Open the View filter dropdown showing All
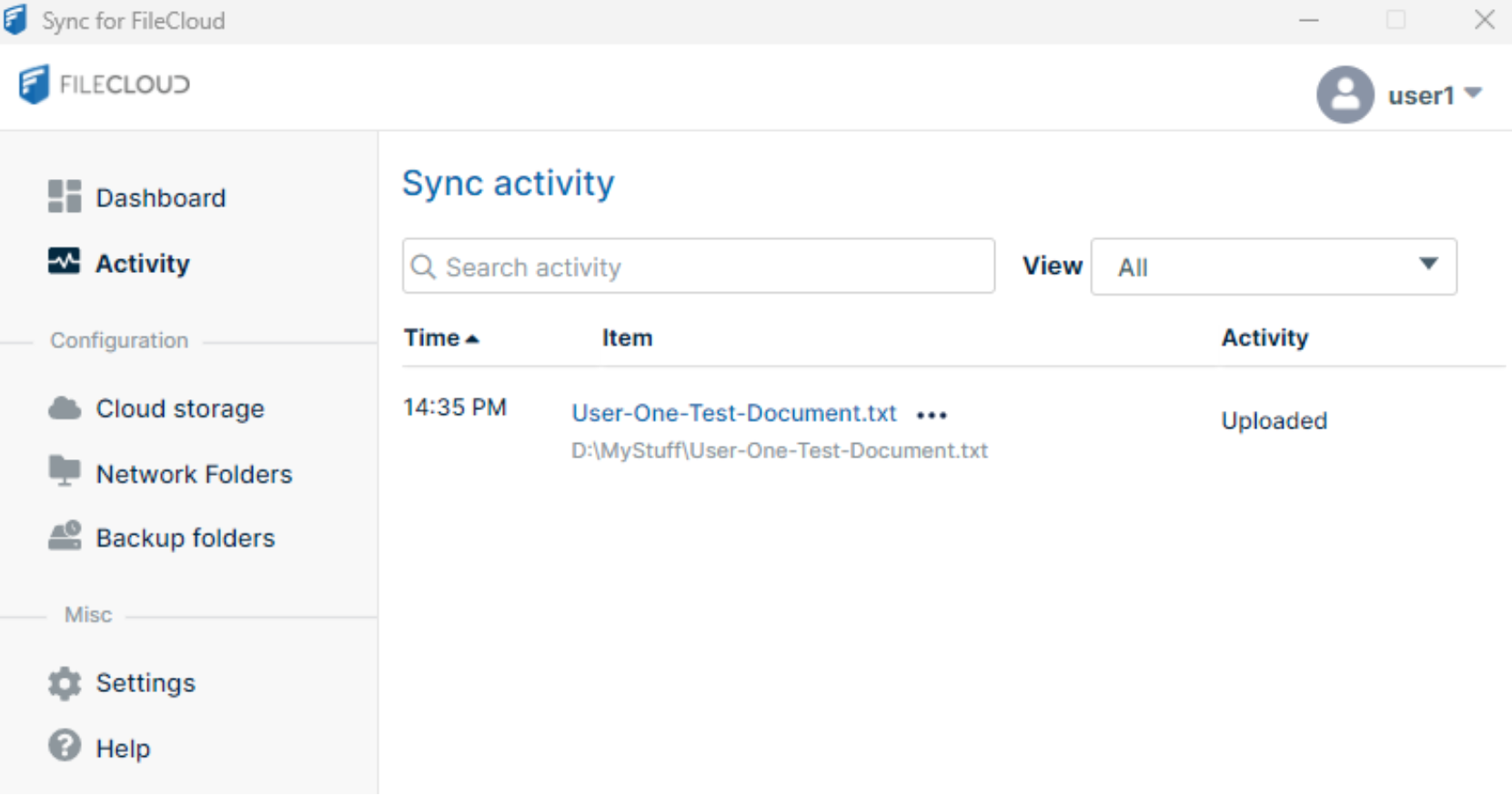Viewport: 1512px width, 795px height. (x=1274, y=267)
